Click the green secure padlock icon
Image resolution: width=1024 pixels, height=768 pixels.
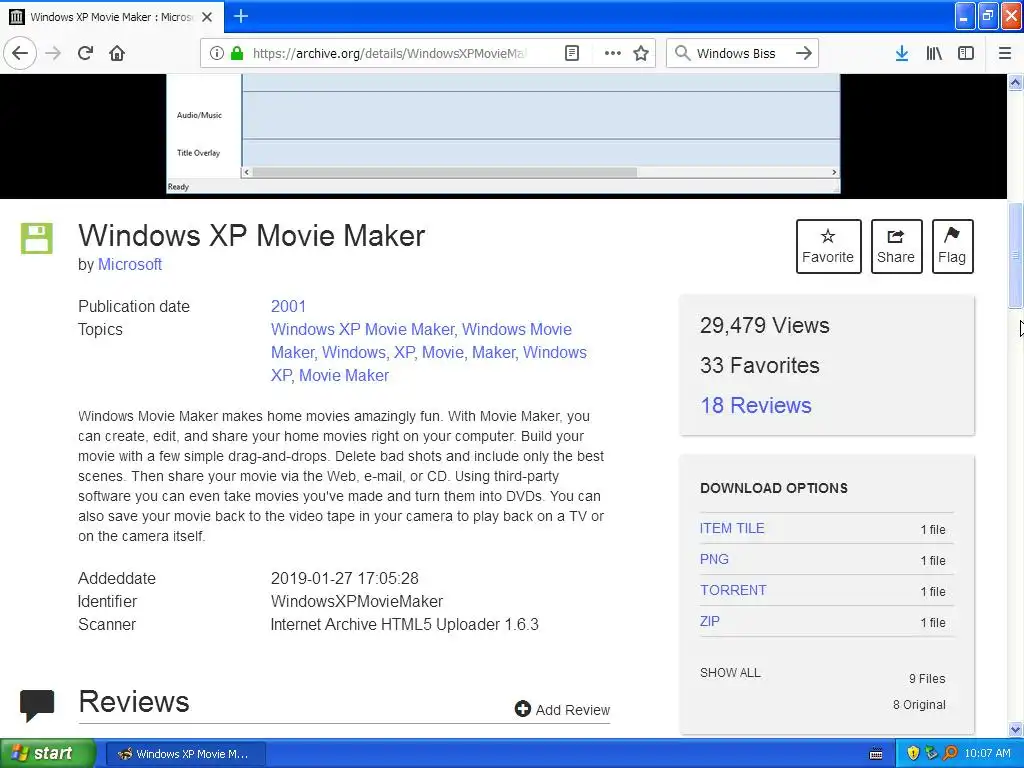[x=236, y=53]
